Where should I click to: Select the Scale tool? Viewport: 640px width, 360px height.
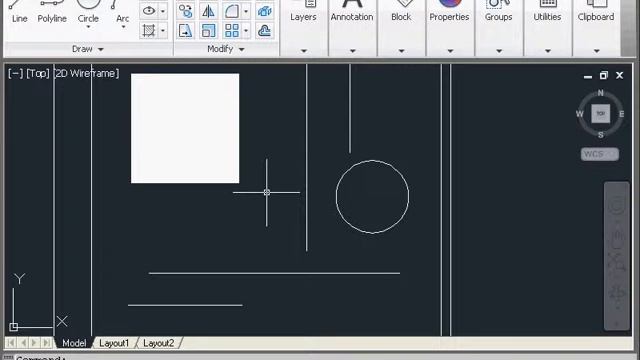pyautogui.click(x=209, y=31)
